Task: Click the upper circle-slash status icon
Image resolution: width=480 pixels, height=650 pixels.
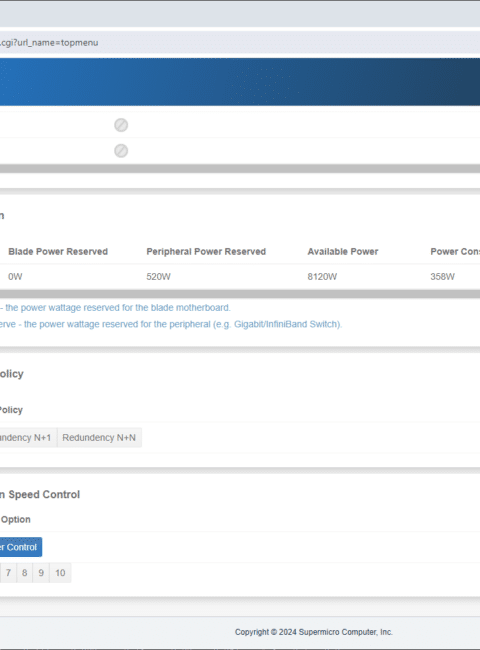Action: (x=121, y=125)
